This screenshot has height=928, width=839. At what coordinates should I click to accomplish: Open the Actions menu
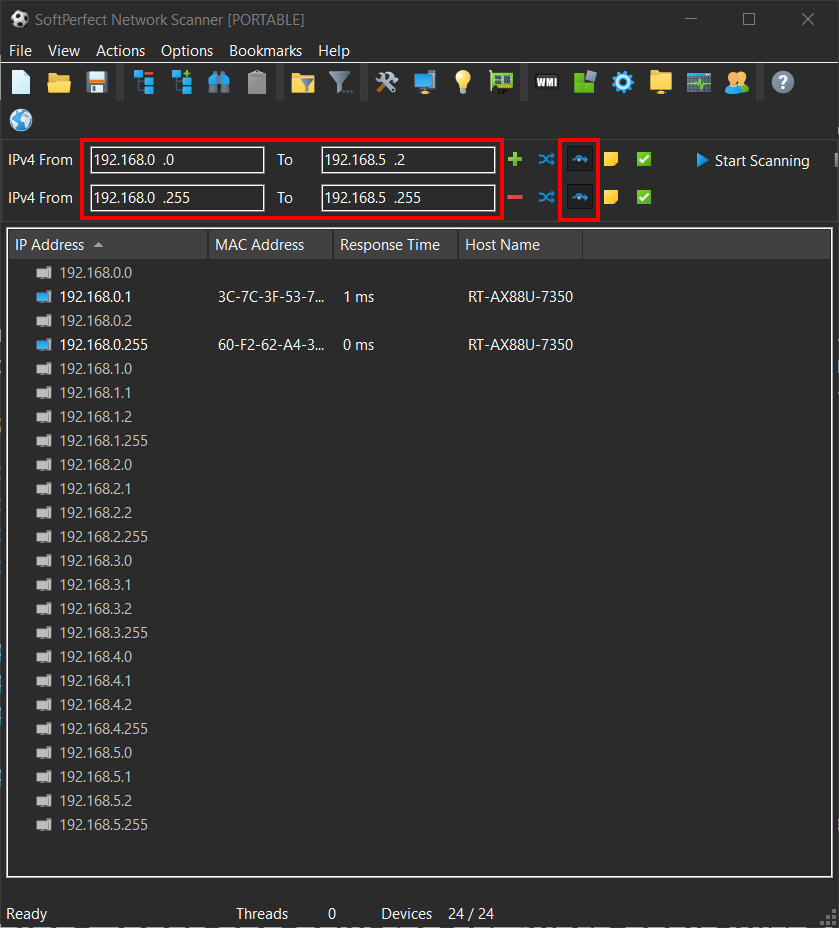pyautogui.click(x=121, y=51)
